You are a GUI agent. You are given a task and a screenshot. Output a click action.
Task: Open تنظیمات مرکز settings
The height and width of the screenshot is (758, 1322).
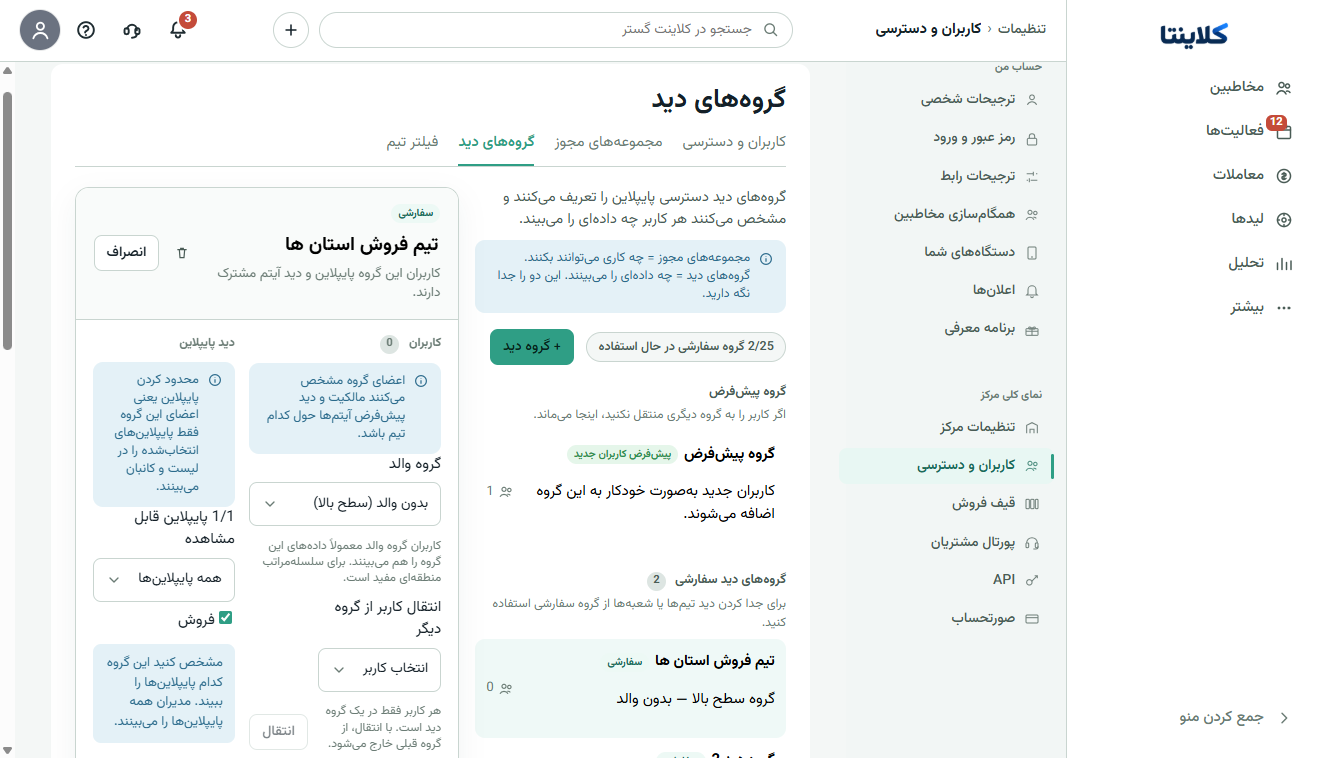946,427
